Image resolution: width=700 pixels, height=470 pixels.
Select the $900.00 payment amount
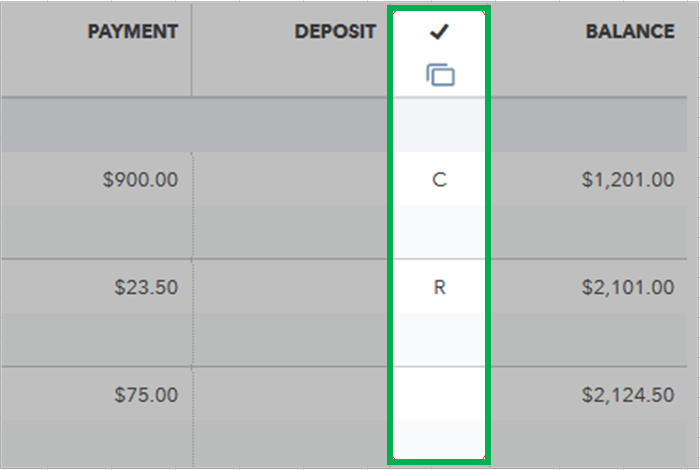(x=140, y=180)
